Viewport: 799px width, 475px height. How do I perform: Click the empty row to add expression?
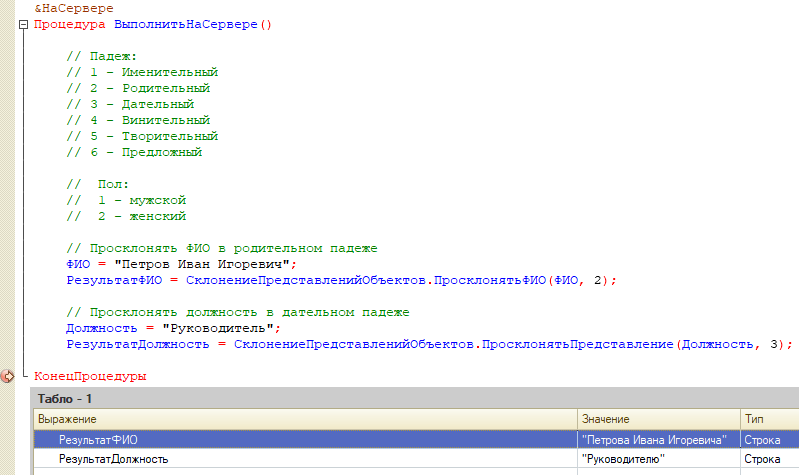[x=300, y=471]
